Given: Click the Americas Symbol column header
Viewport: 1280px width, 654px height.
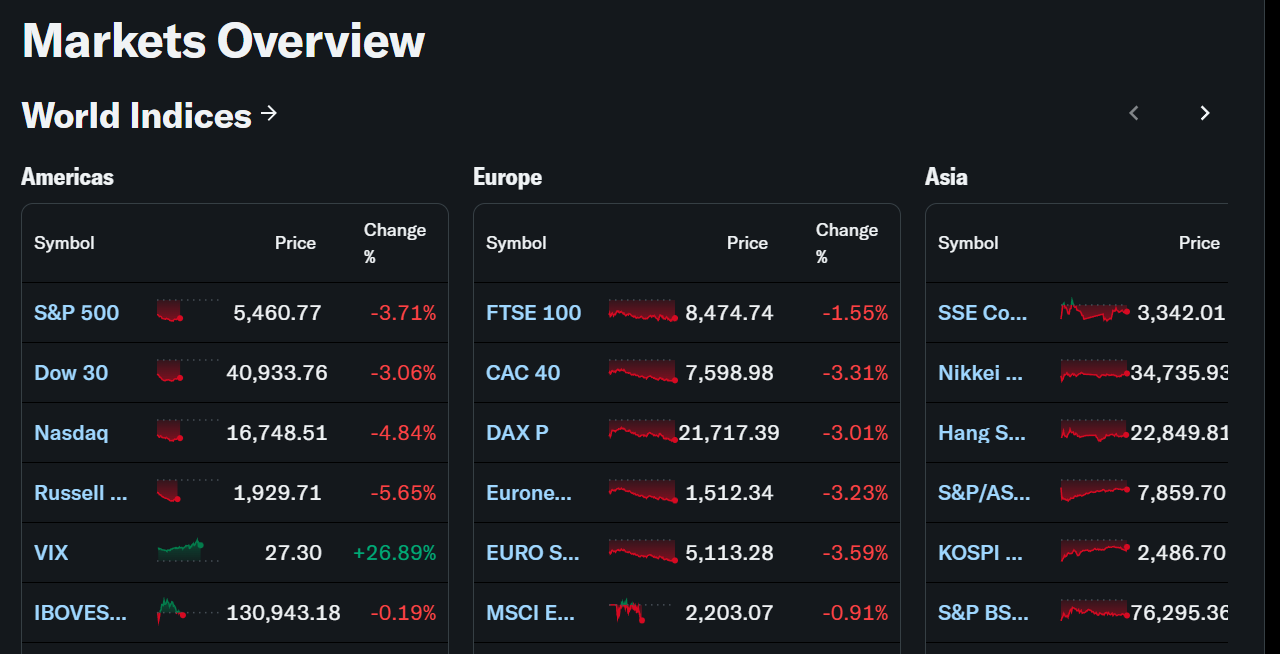Looking at the screenshot, I should click(x=64, y=243).
